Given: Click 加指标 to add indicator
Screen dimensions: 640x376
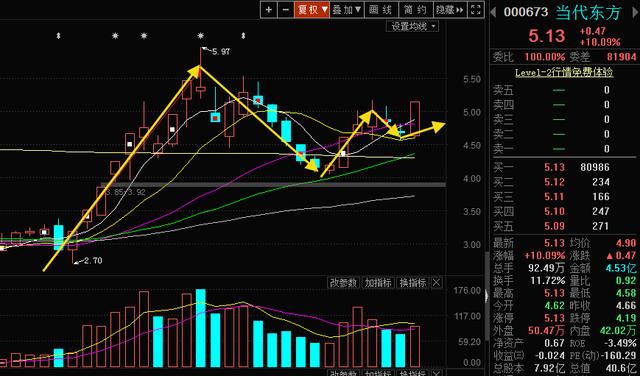Looking at the screenshot, I should pos(378,283).
